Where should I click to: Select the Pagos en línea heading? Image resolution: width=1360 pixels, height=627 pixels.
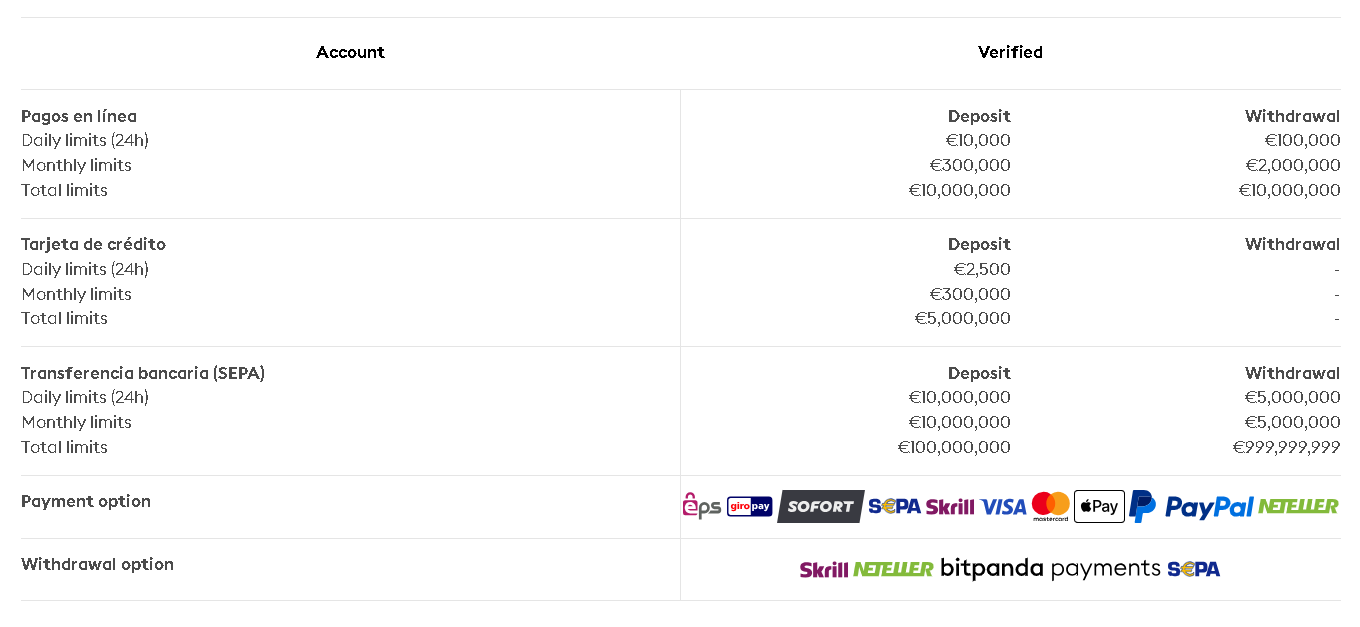tap(79, 116)
